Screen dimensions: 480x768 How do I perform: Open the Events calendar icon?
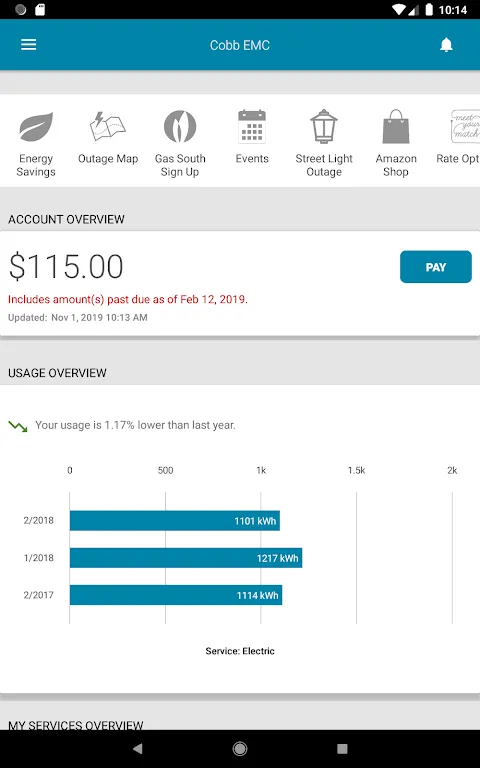(252, 127)
